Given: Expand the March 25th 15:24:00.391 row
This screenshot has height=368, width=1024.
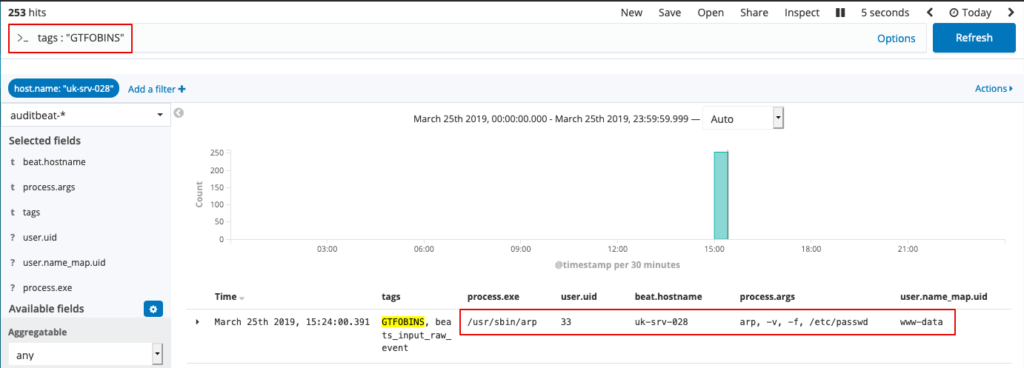Looking at the screenshot, I should tap(198, 322).
